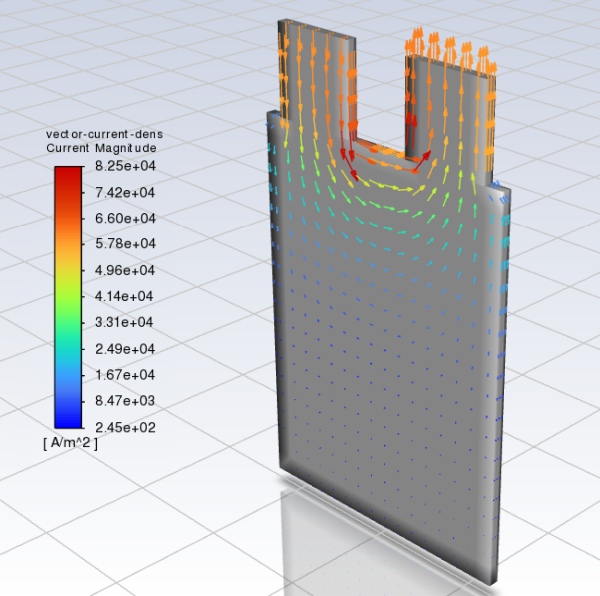
Task: Click the 5.78e+04 legend value
Action: (125, 244)
